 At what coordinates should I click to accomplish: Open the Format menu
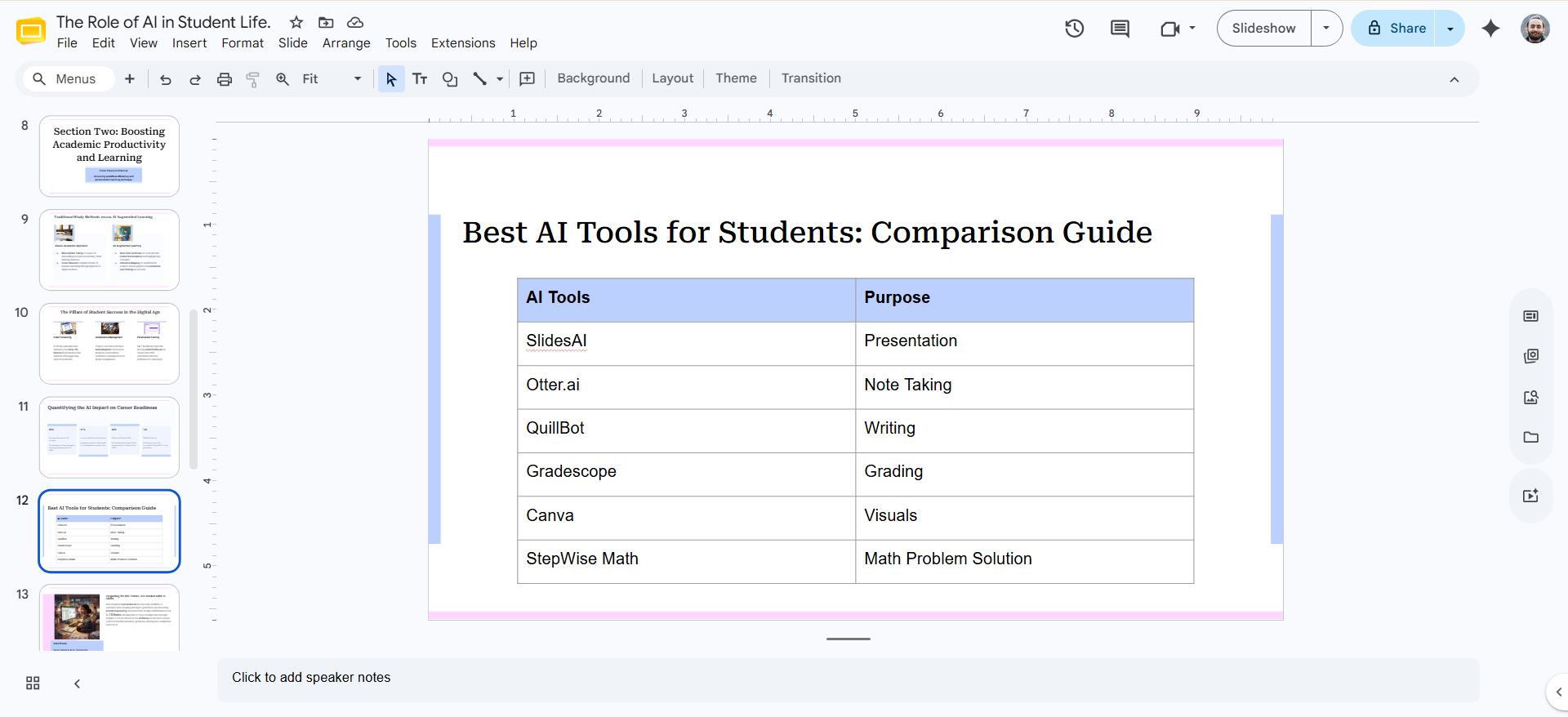[243, 43]
